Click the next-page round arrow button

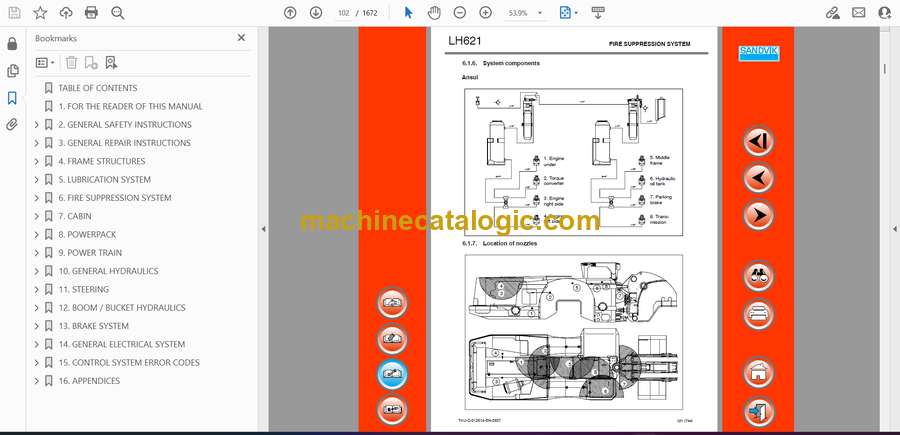(758, 215)
